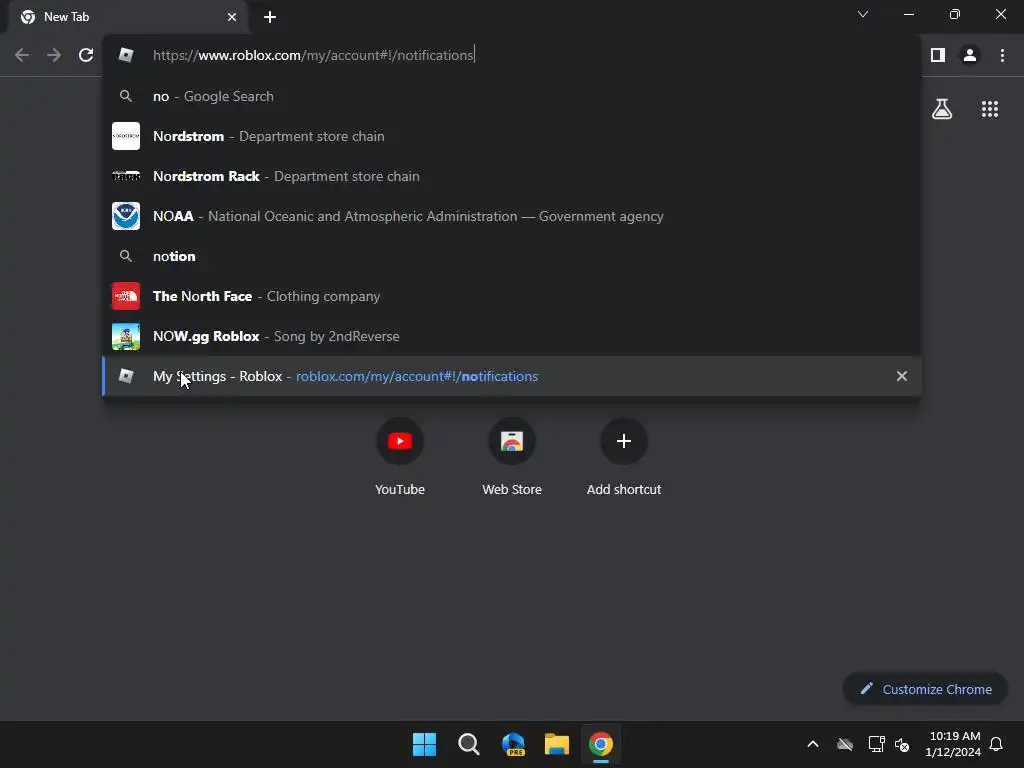Pick The North Face suggestion
The image size is (1024, 768).
pyautogui.click(x=512, y=296)
